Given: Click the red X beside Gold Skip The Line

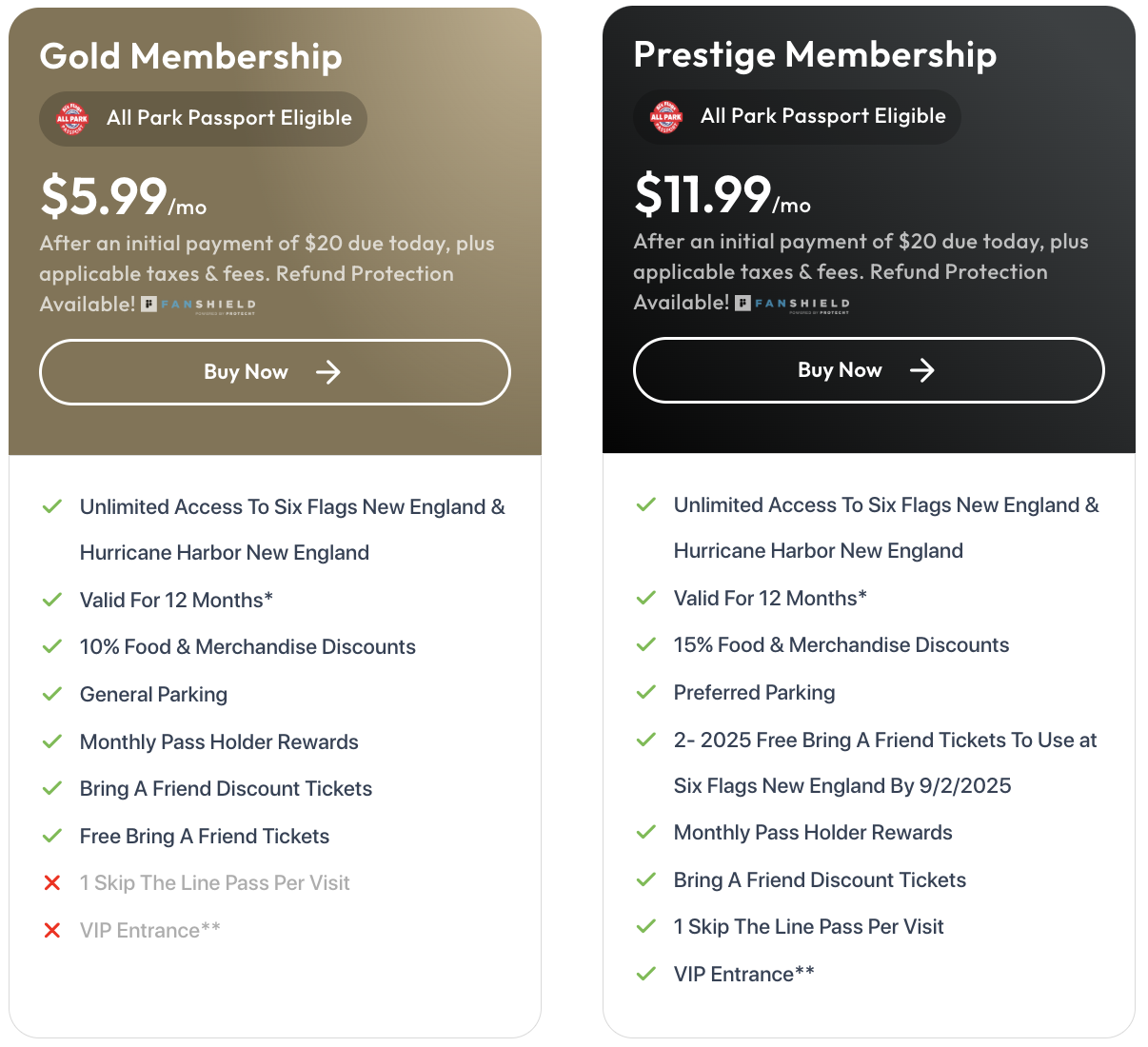Looking at the screenshot, I should (x=52, y=883).
